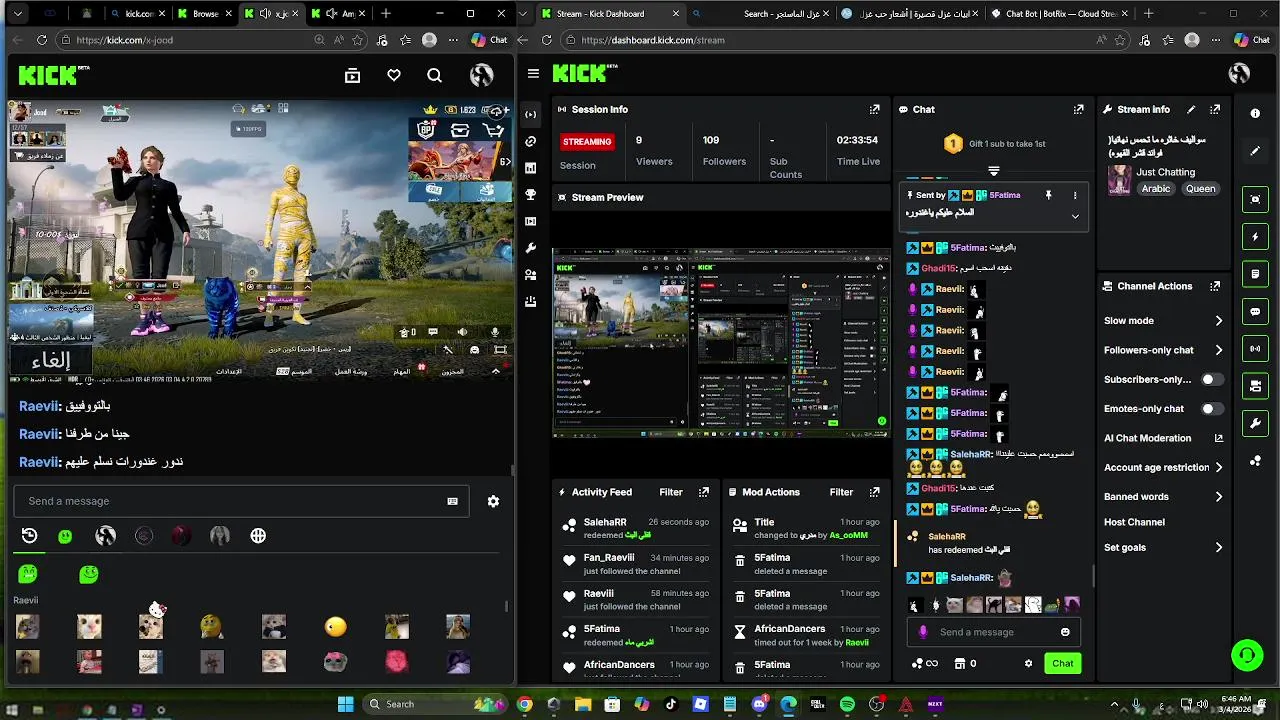The image size is (1280, 720).
Task: Click the taskbar Search box
Action: 434,704
